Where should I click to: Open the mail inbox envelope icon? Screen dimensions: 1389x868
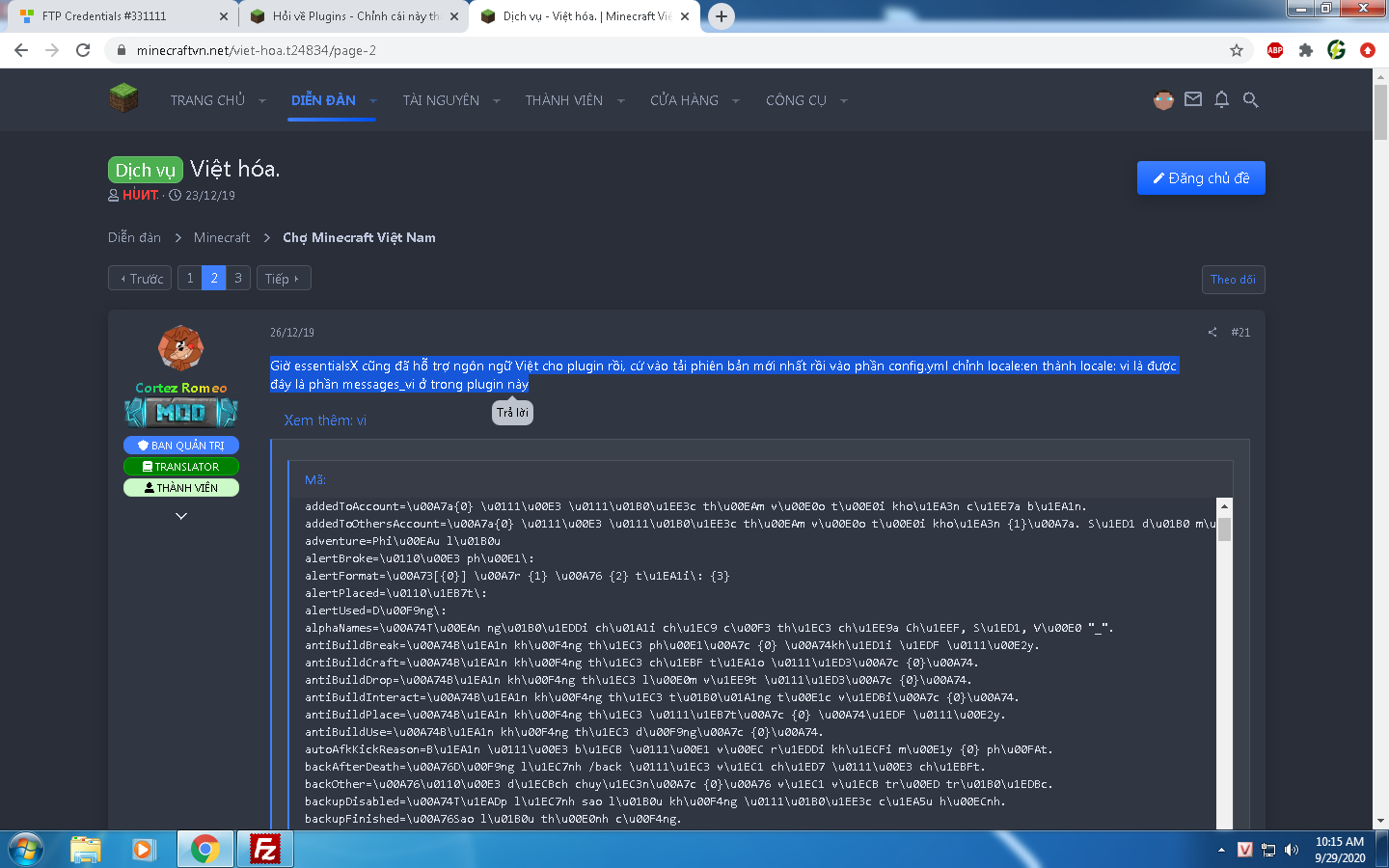[x=1193, y=99]
